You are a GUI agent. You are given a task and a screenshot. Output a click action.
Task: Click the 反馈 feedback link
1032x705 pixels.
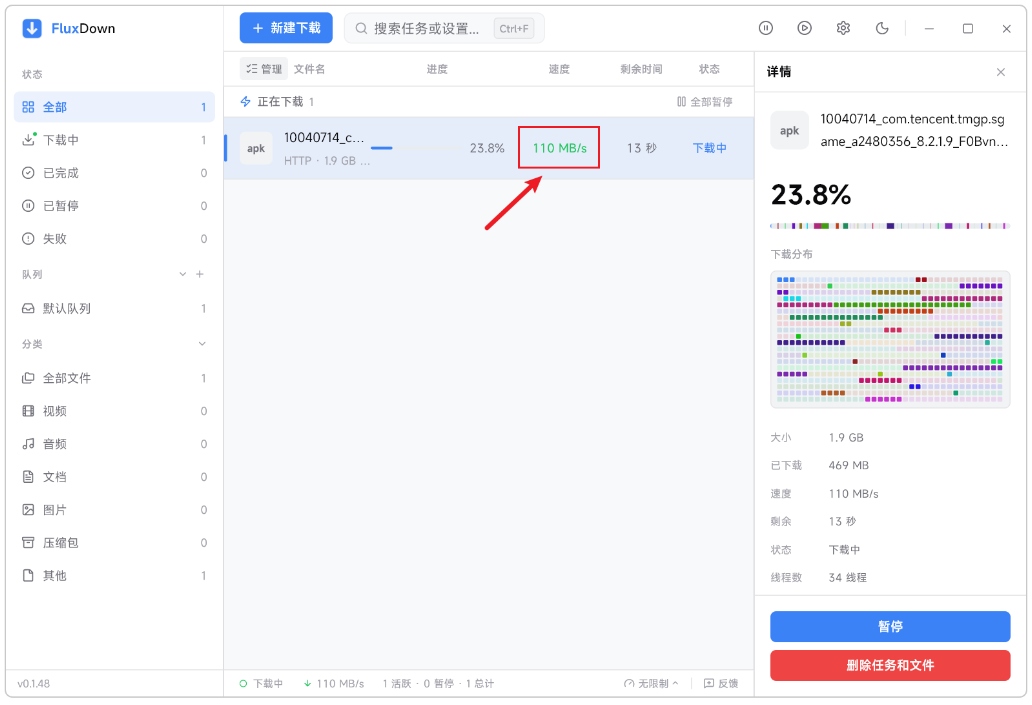[721, 683]
